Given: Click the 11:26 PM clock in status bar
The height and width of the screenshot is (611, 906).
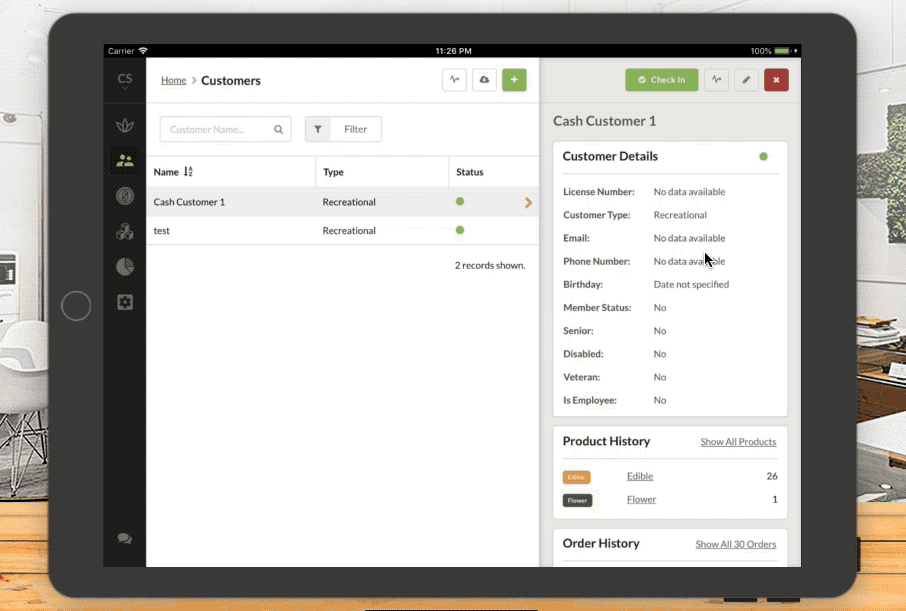Looking at the screenshot, I should tap(454, 51).
